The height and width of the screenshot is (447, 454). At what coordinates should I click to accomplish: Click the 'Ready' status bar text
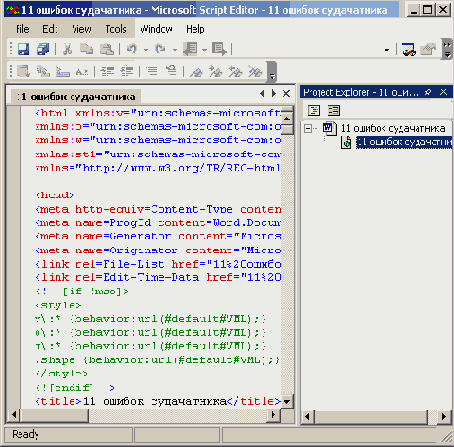click(x=25, y=434)
